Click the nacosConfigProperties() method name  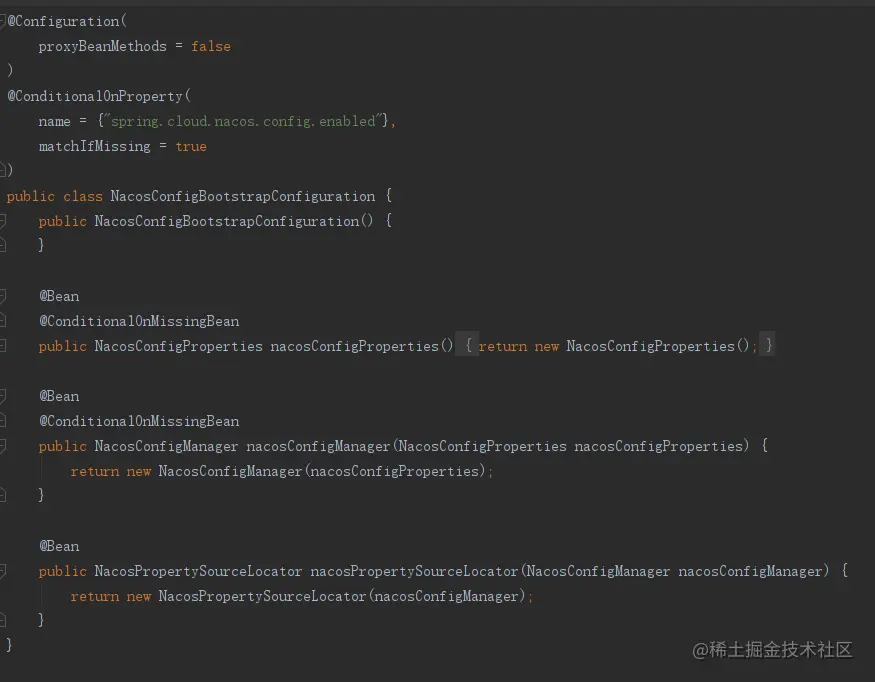pos(354,346)
